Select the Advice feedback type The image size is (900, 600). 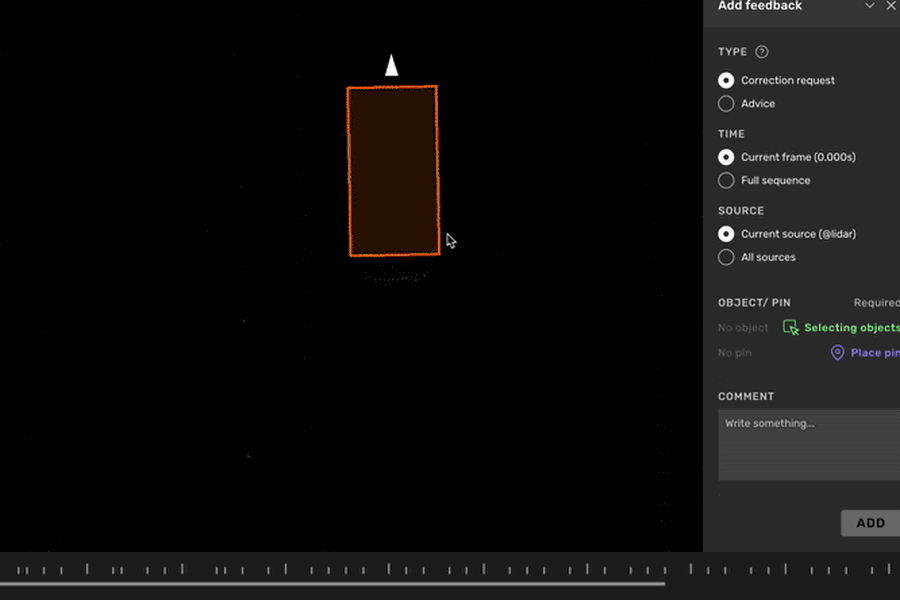tap(726, 104)
